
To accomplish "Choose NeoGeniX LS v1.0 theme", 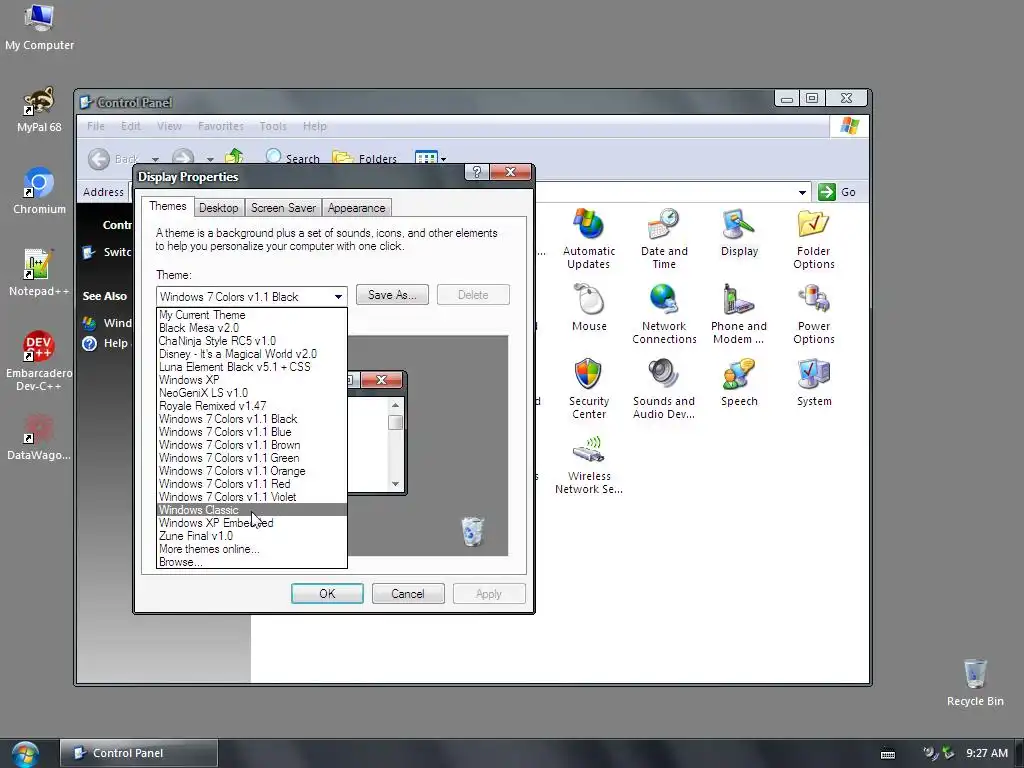I will (252, 393).
